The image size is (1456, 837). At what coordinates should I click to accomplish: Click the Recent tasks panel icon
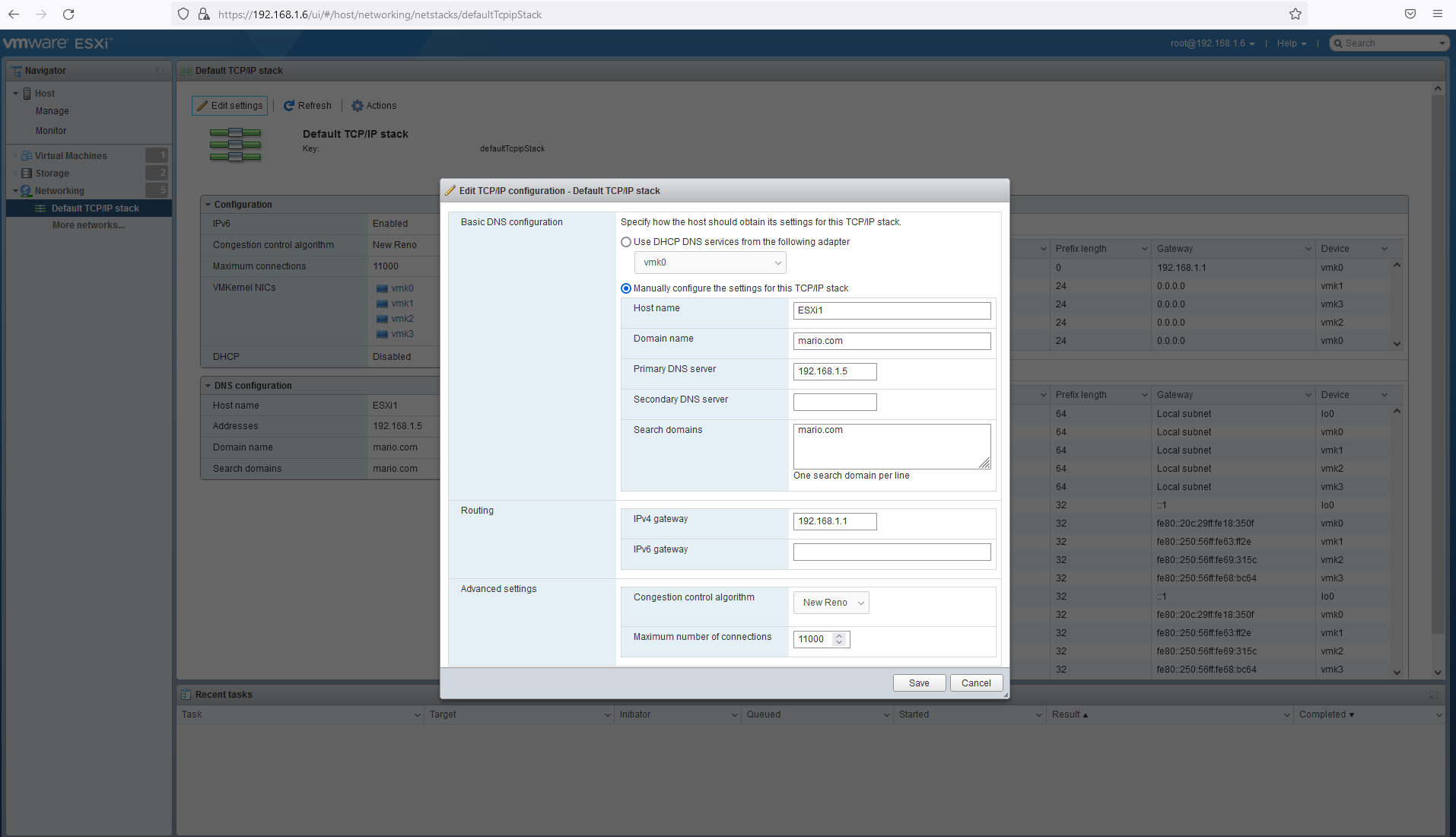pyautogui.click(x=186, y=695)
